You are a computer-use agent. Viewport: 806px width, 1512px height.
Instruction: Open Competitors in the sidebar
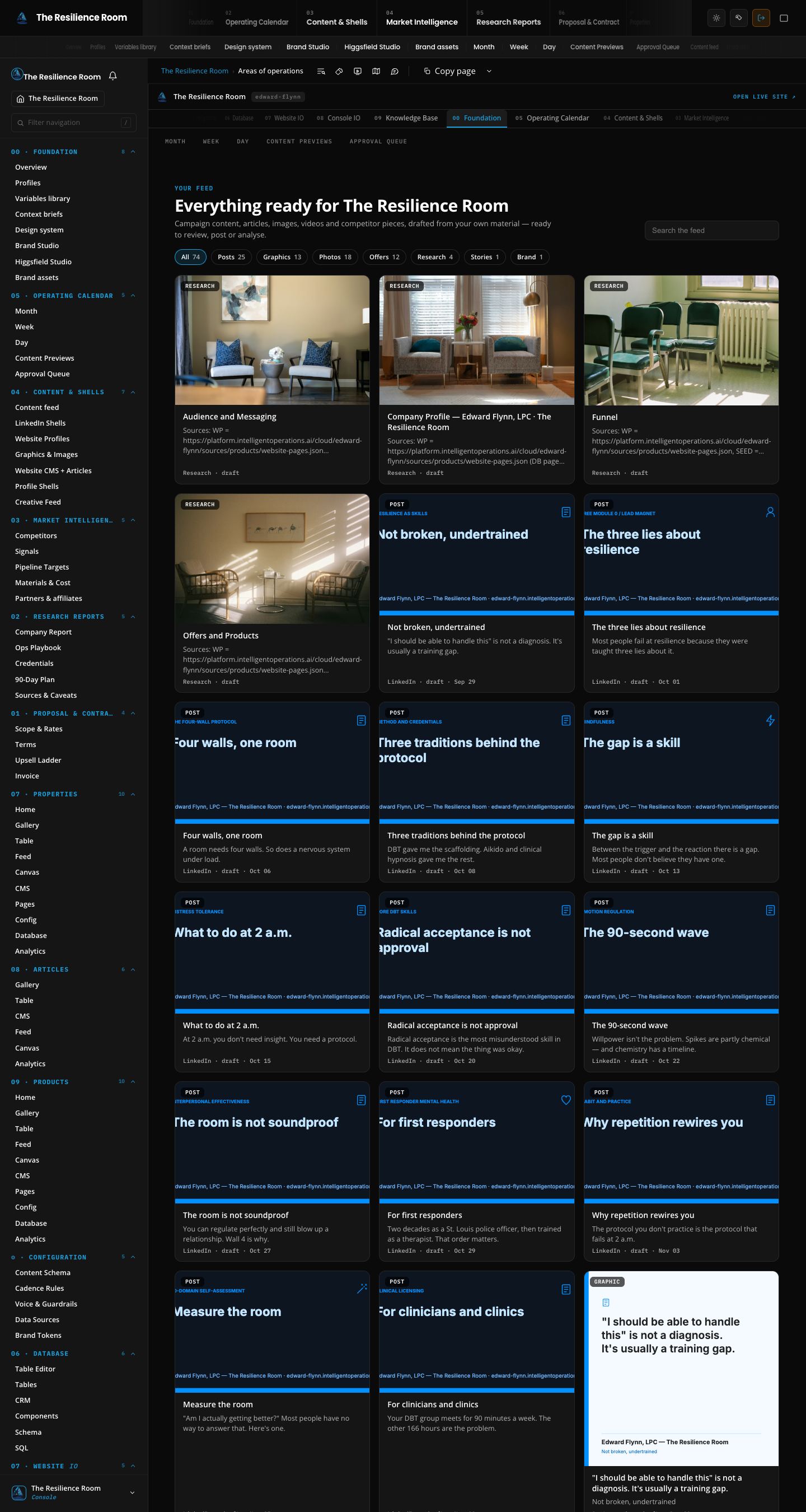(36, 536)
